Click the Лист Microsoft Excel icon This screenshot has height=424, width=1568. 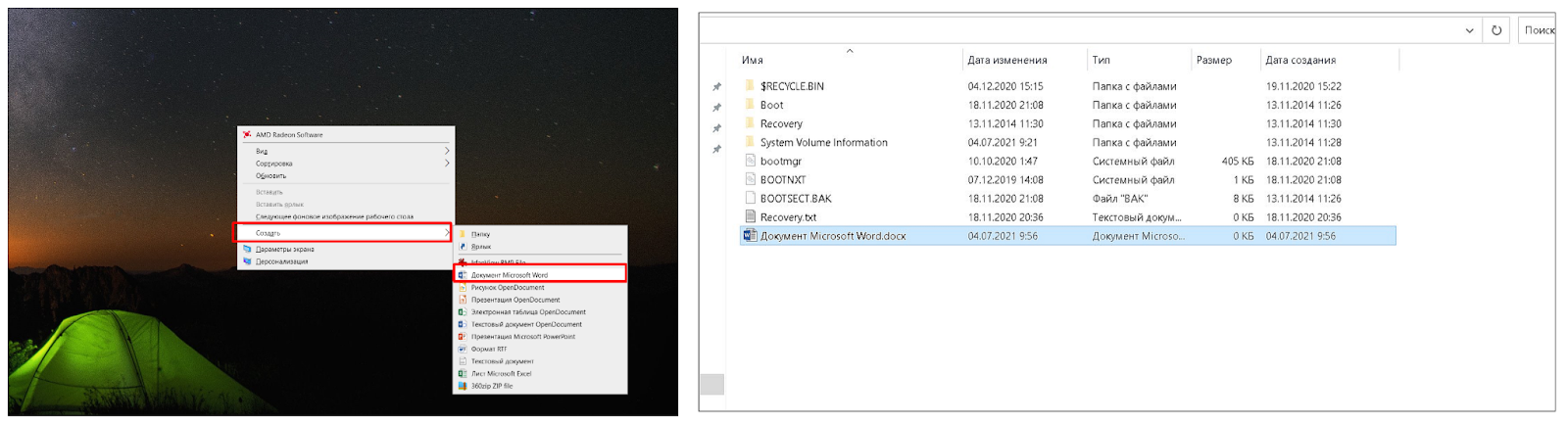[463, 373]
